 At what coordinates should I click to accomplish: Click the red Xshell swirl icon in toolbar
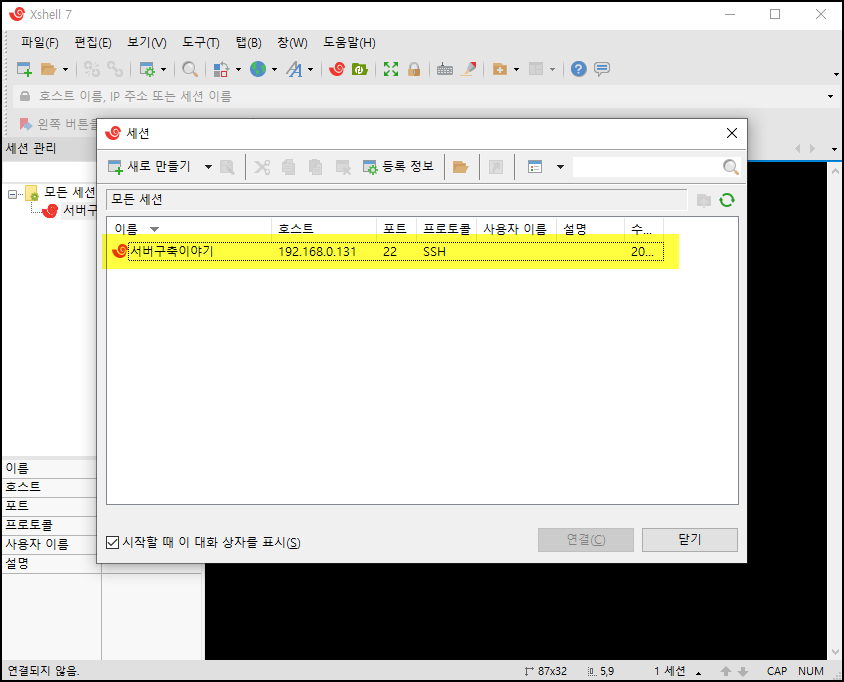pyautogui.click(x=337, y=69)
